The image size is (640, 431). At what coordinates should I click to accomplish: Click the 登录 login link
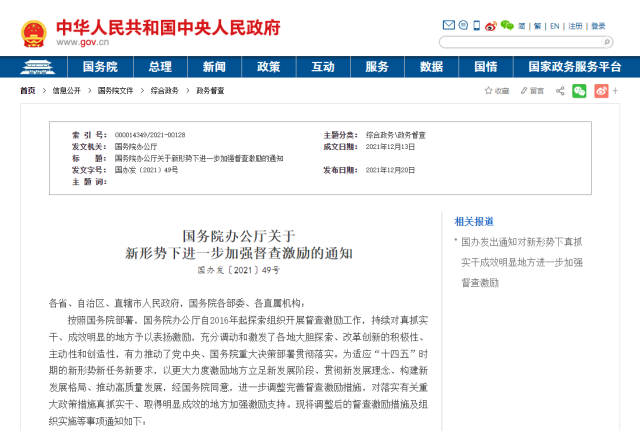coord(598,26)
